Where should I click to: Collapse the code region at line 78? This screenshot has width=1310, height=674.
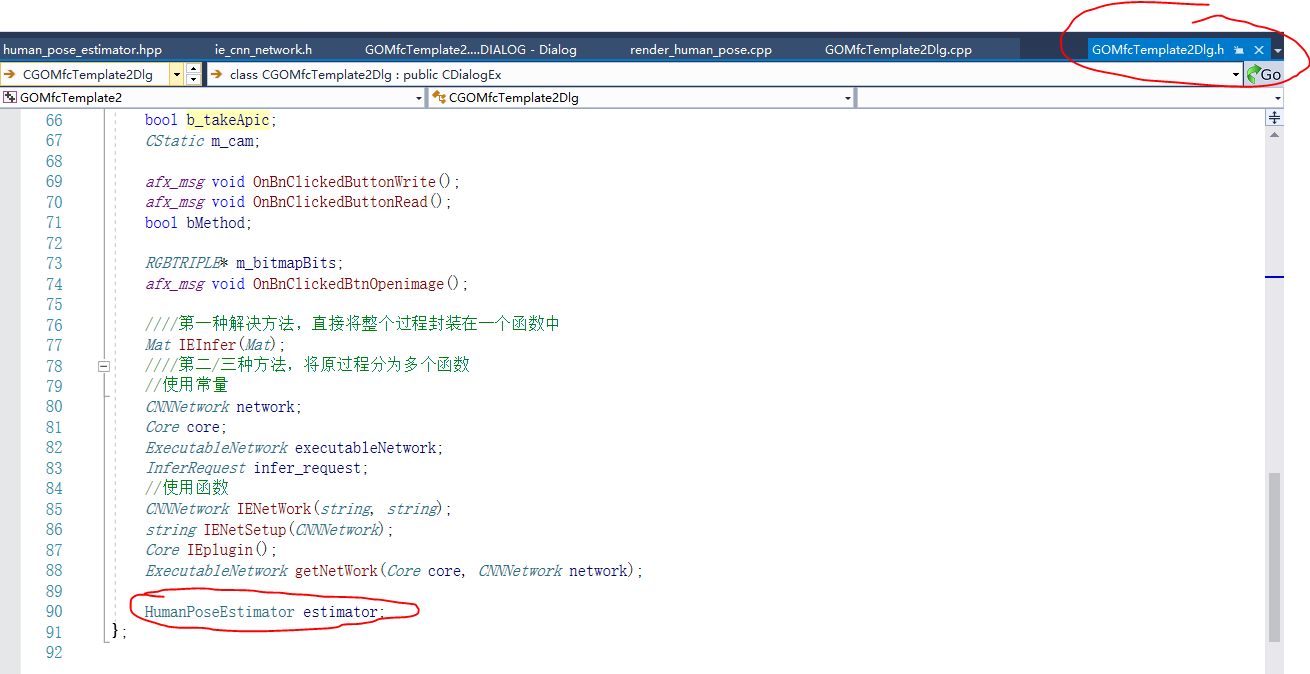click(x=103, y=366)
